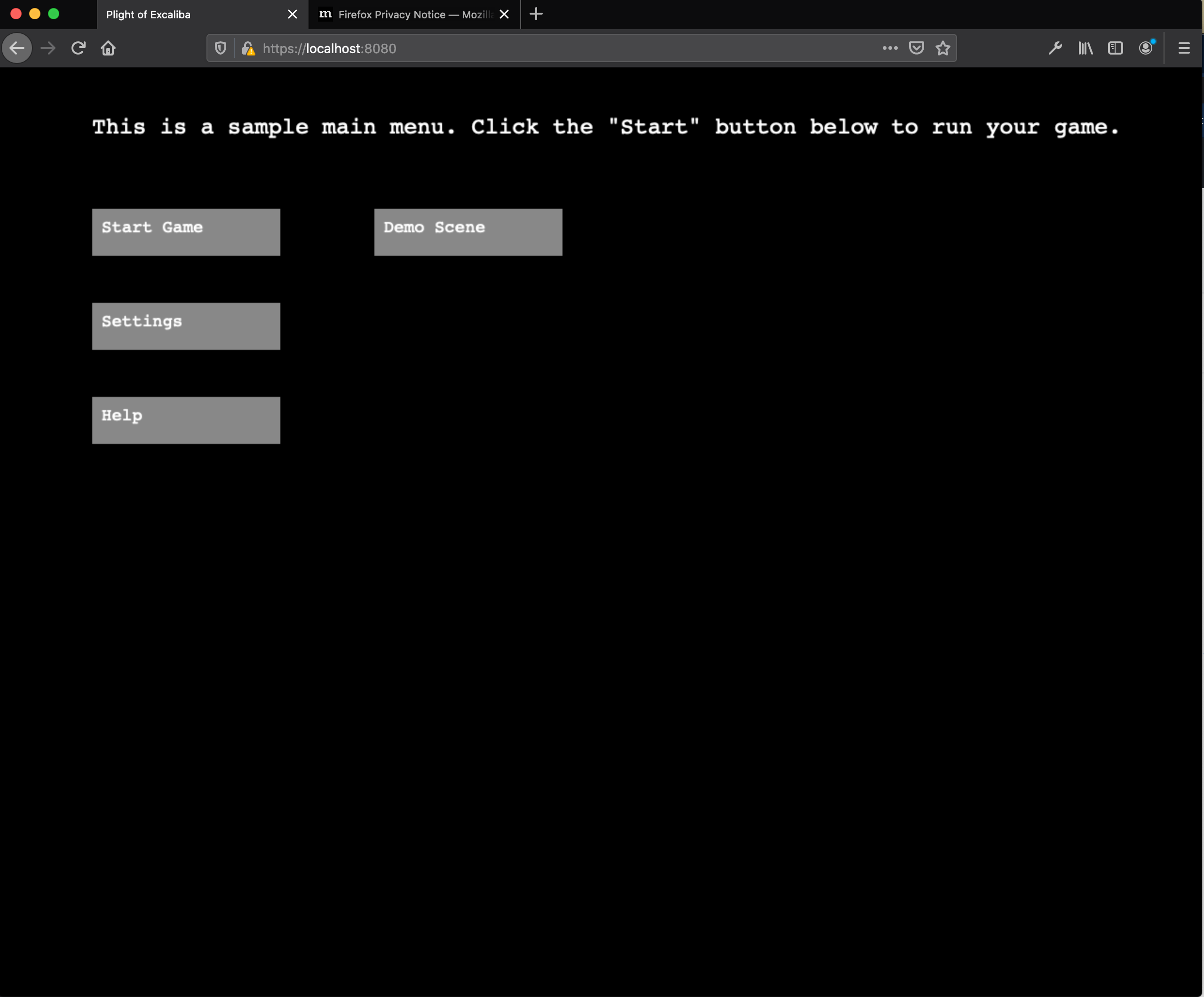Open the Library bookshelf icon

click(x=1085, y=48)
